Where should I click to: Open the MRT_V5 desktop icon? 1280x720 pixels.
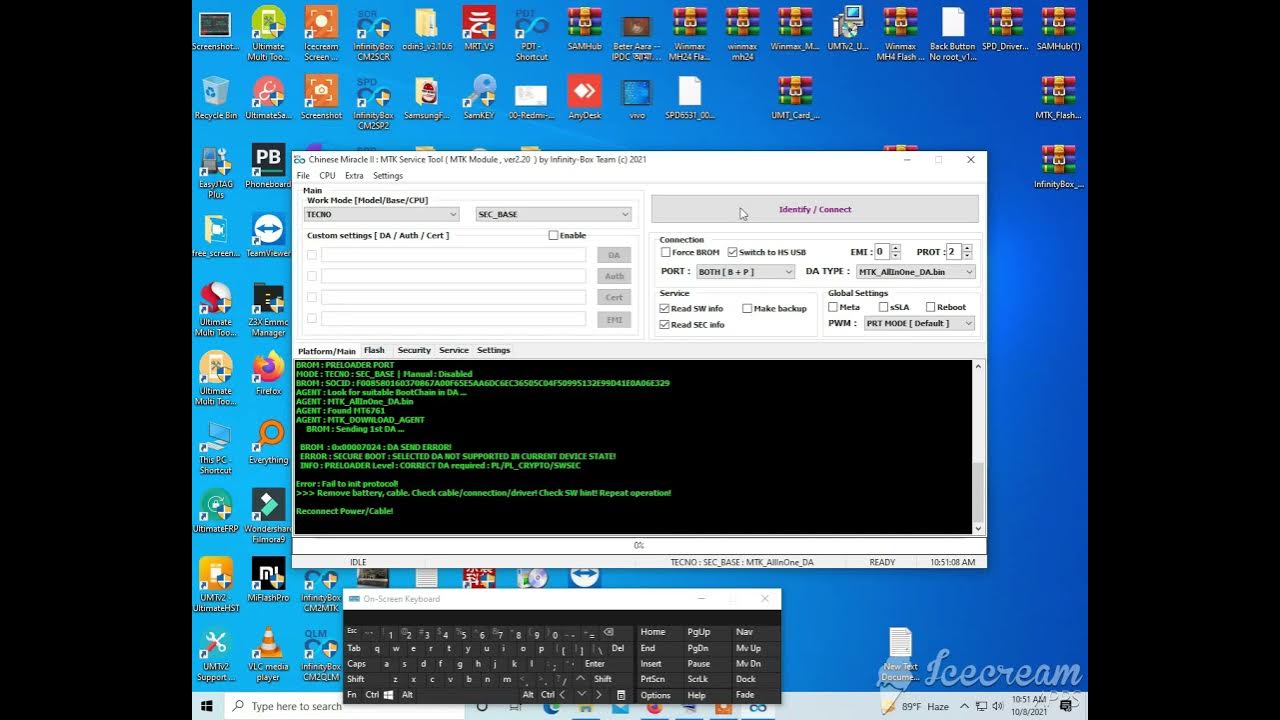(x=479, y=28)
